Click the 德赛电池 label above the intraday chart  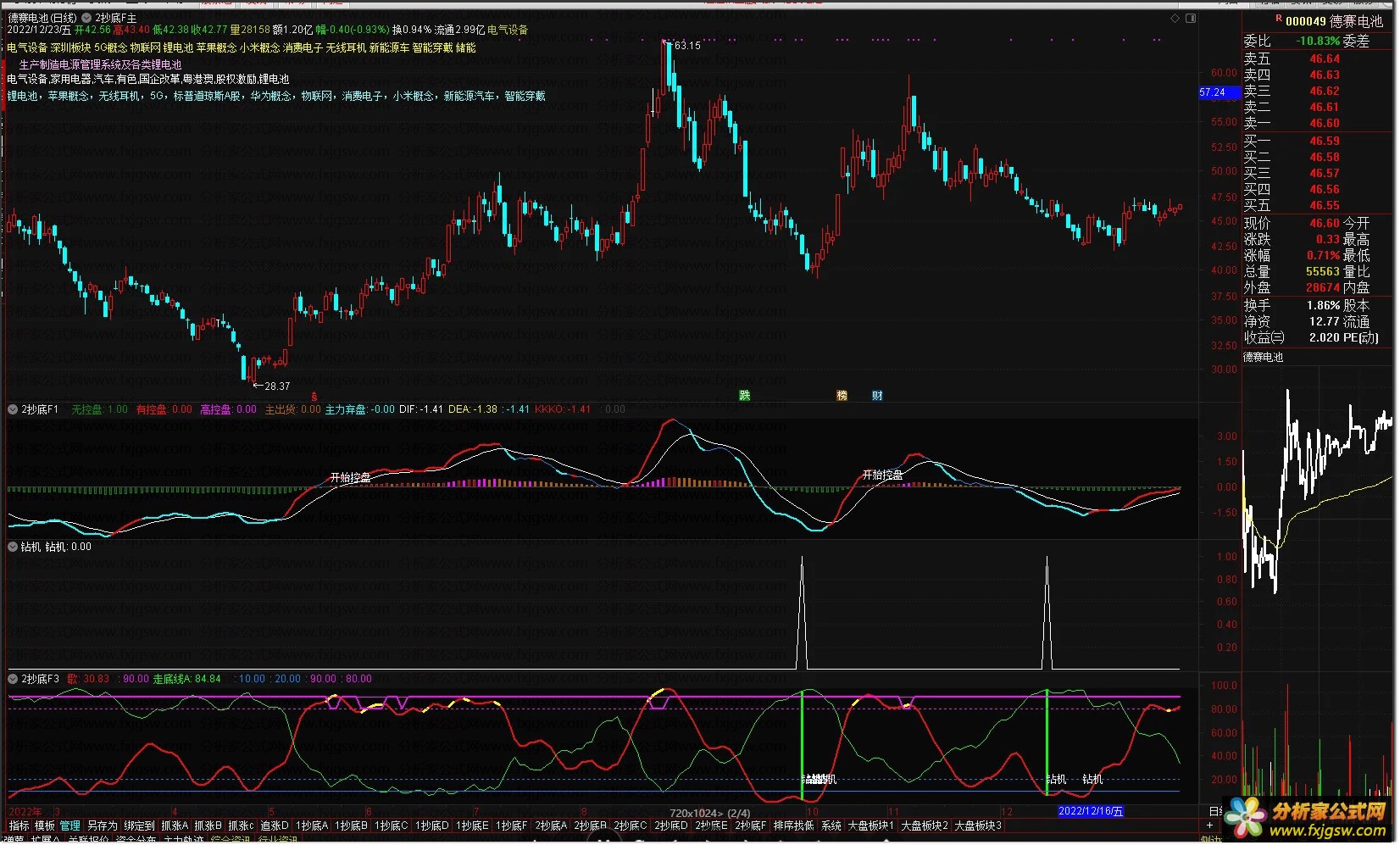pos(1263,358)
